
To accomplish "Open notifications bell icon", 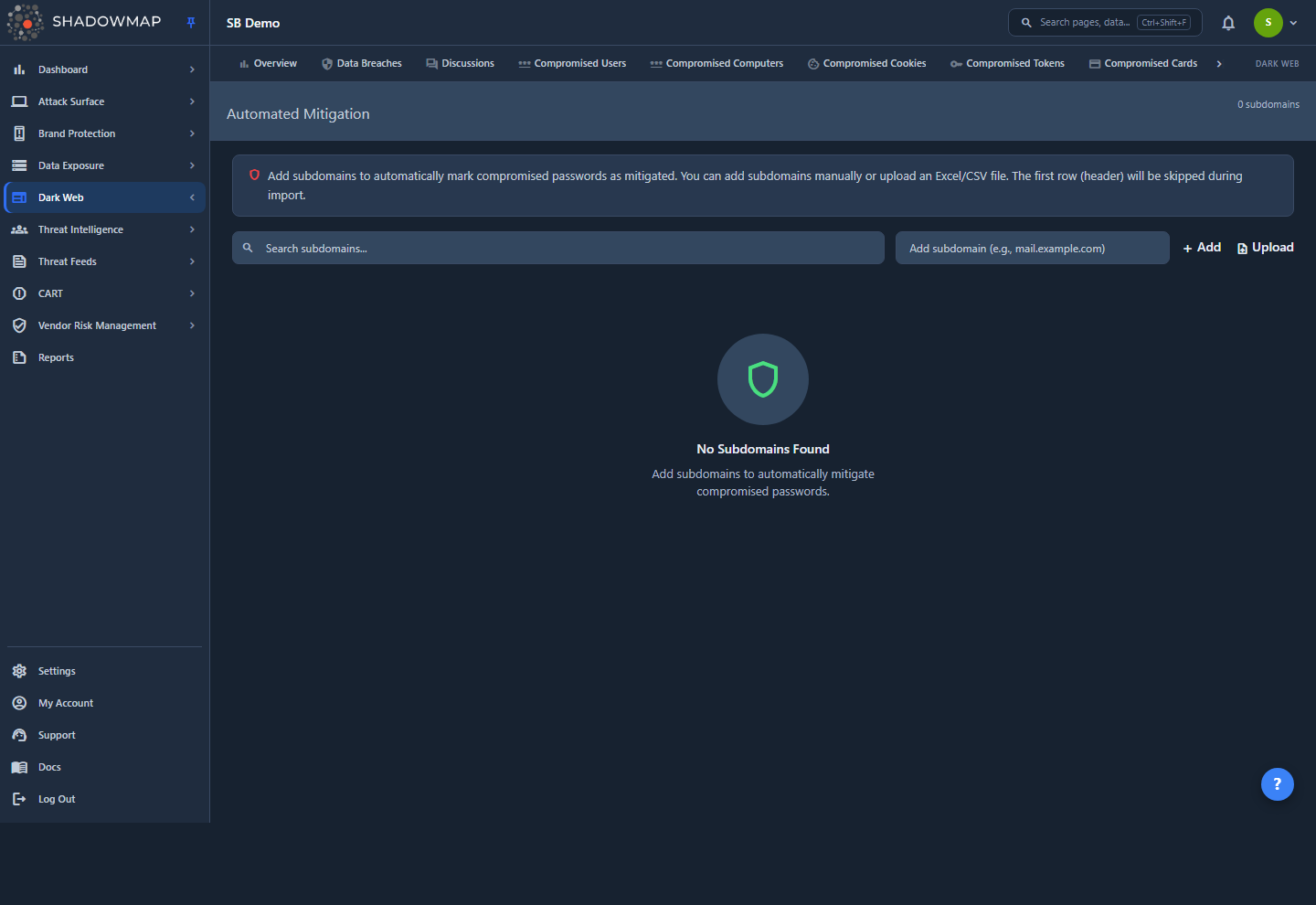I will click(1228, 23).
